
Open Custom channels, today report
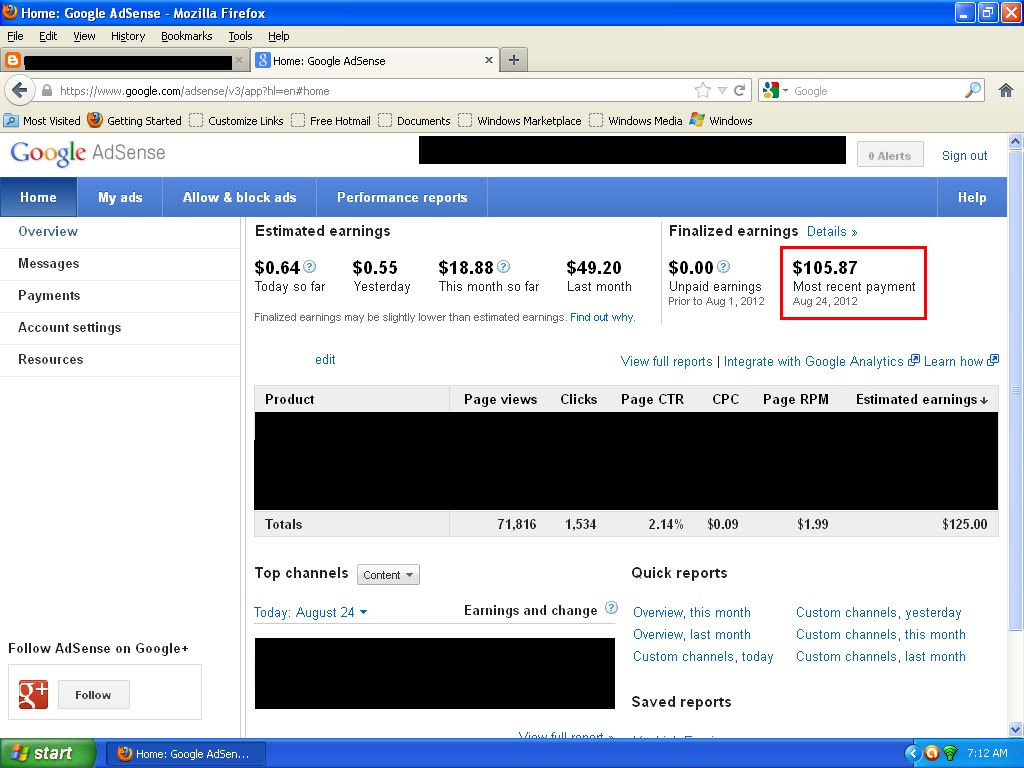pos(703,656)
